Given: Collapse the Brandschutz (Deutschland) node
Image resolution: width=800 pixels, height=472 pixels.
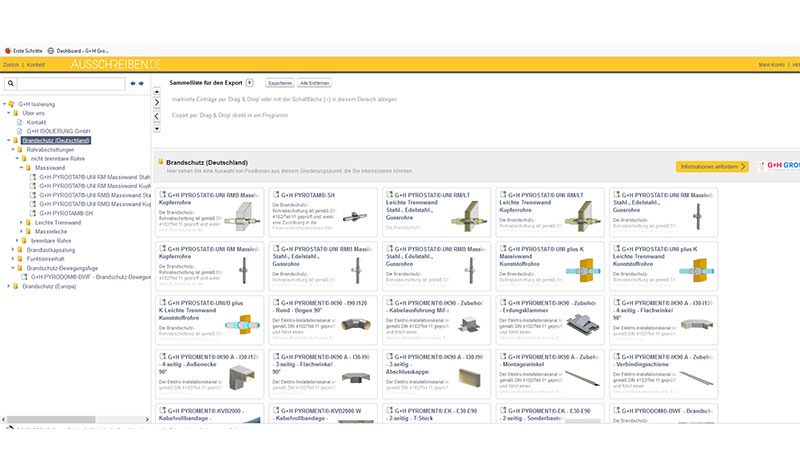Looking at the screenshot, I should (9, 140).
